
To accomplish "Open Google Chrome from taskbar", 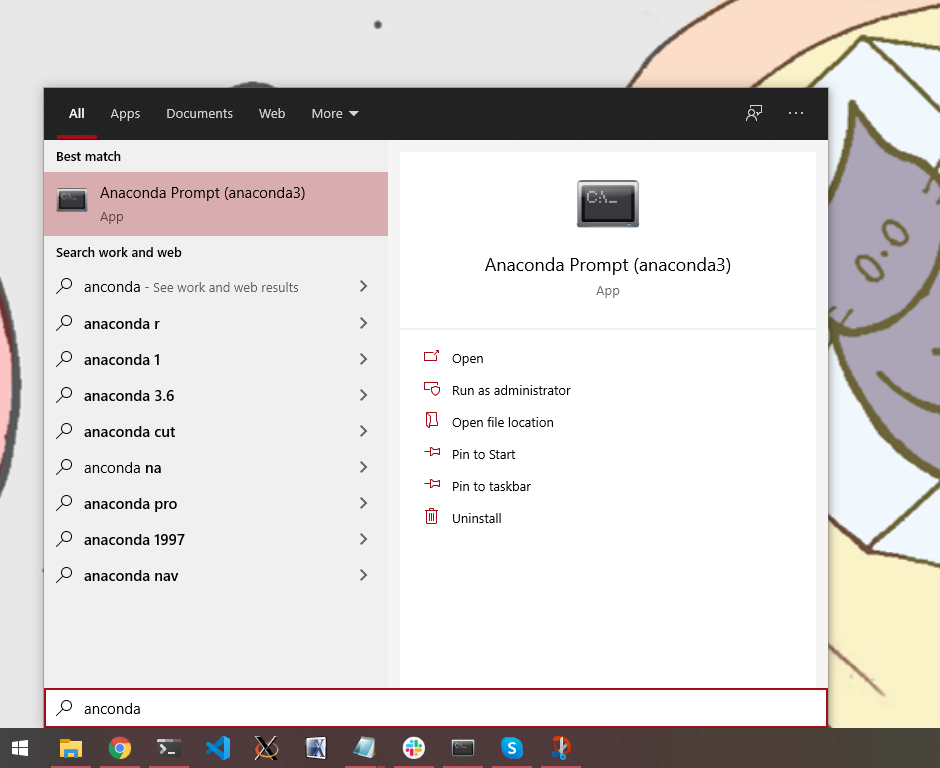I will [x=120, y=748].
